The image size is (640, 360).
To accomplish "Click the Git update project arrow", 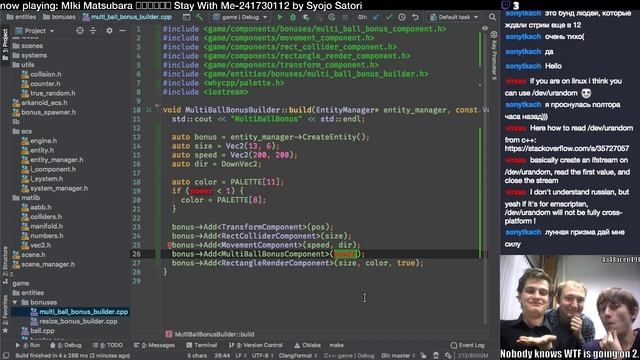I will tap(376, 17).
